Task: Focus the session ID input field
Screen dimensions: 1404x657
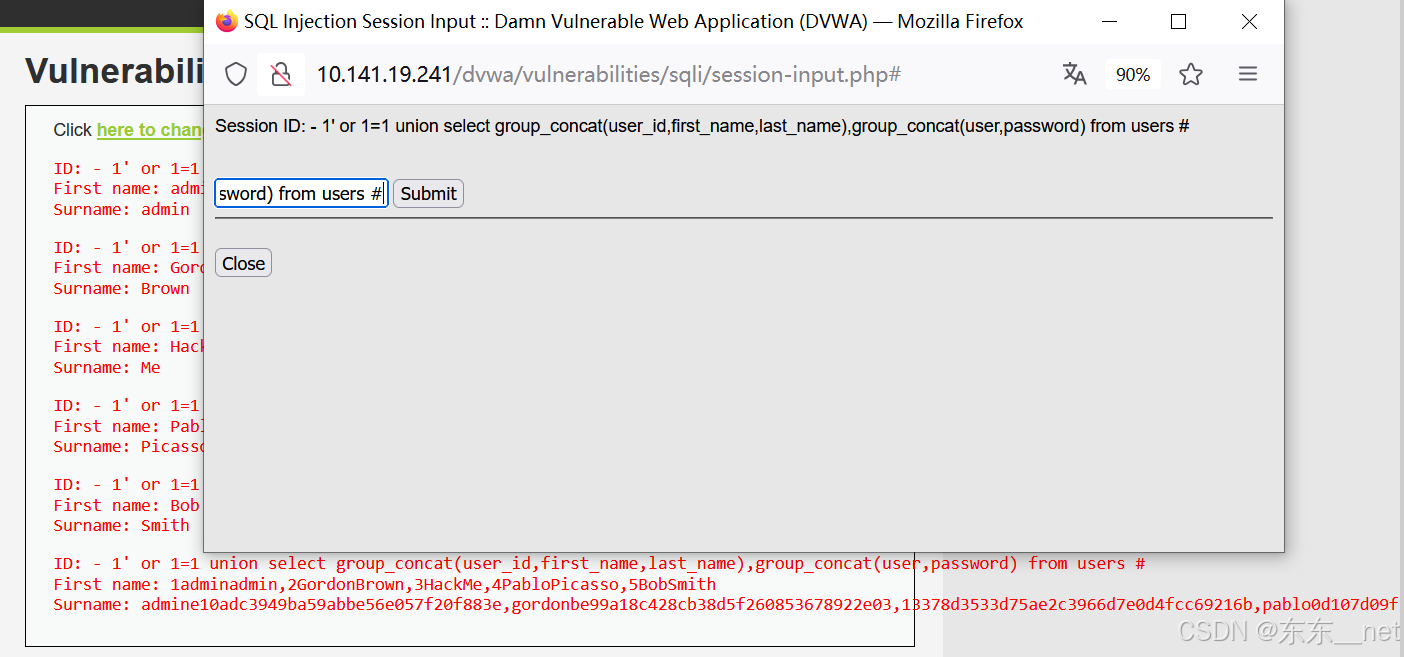Action: [301, 194]
